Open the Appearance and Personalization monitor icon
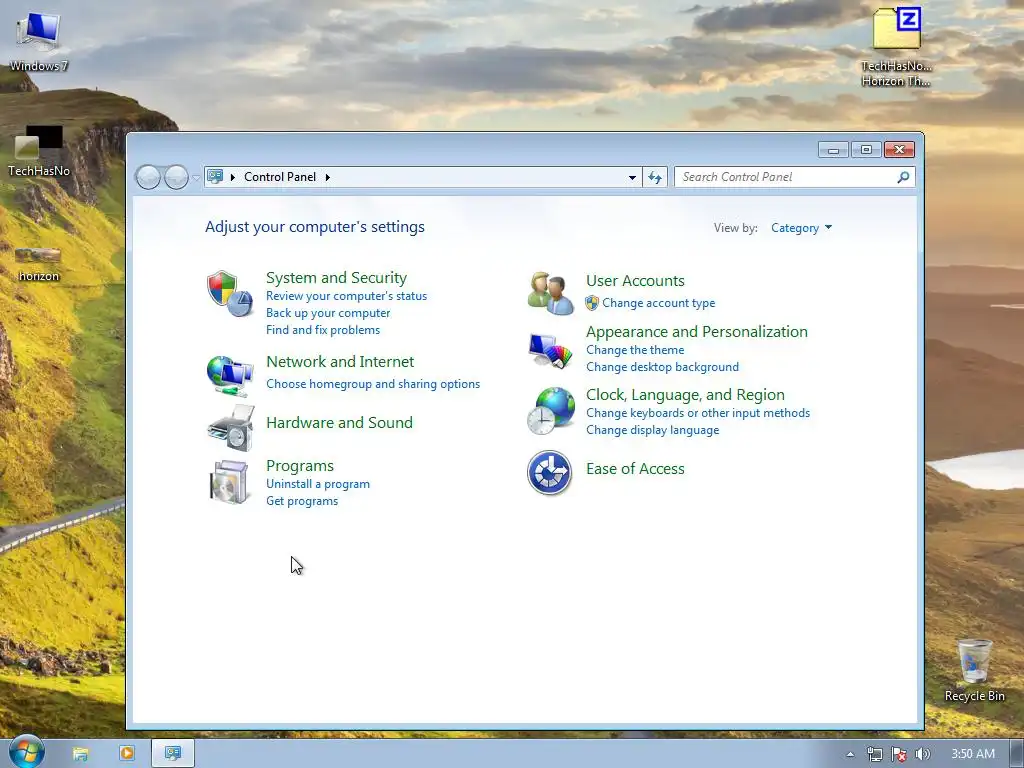 551,350
